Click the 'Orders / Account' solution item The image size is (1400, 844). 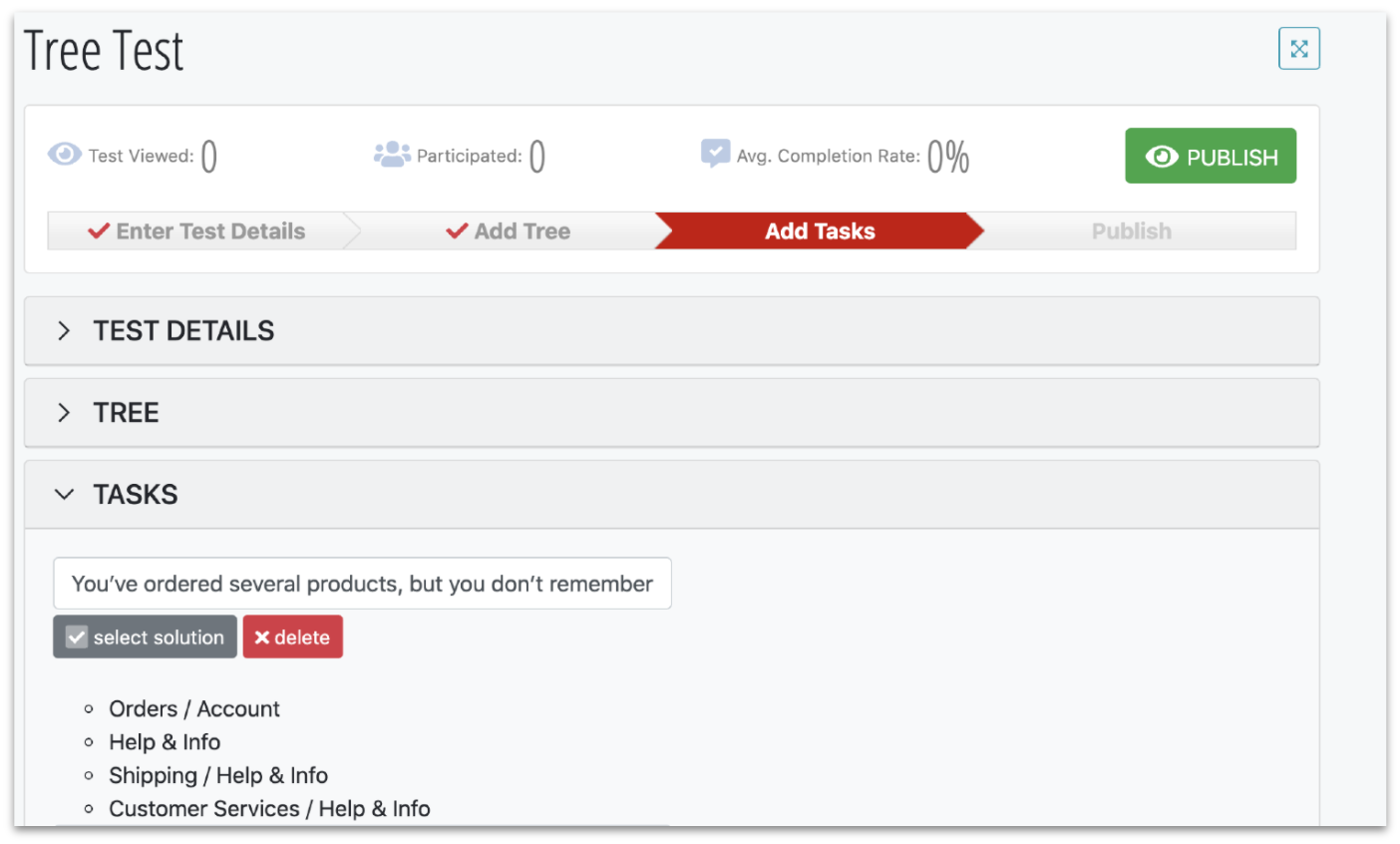[x=194, y=709]
